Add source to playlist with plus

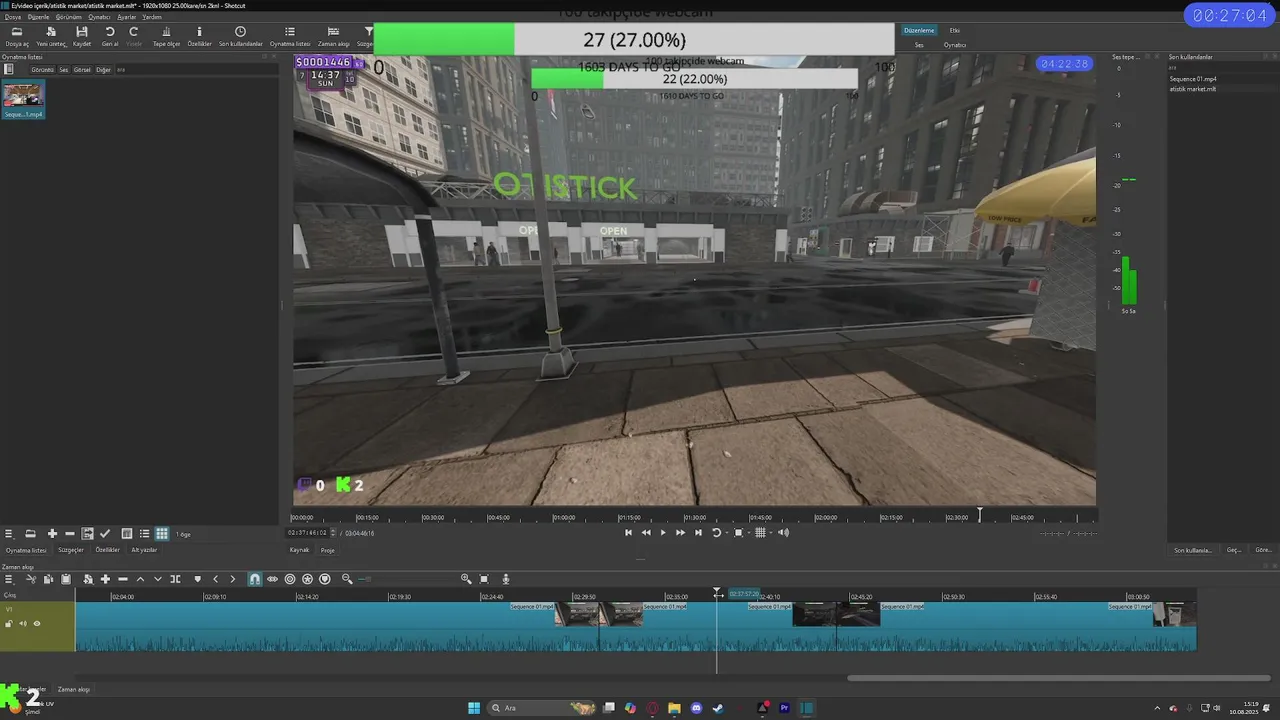click(x=52, y=534)
